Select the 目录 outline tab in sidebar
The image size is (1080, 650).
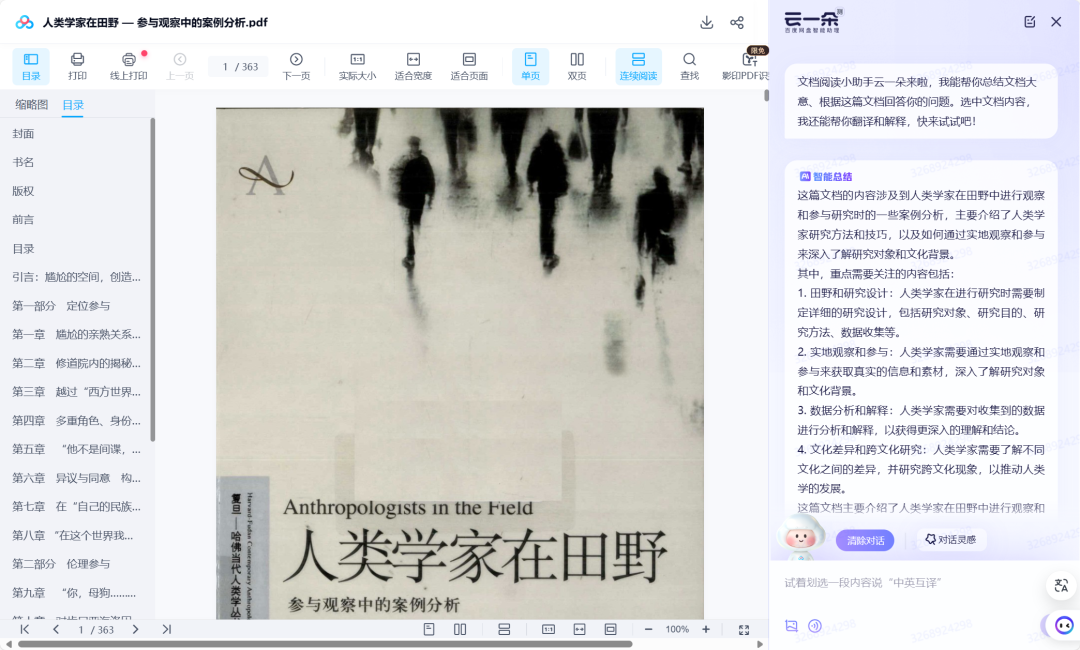pyautogui.click(x=73, y=105)
